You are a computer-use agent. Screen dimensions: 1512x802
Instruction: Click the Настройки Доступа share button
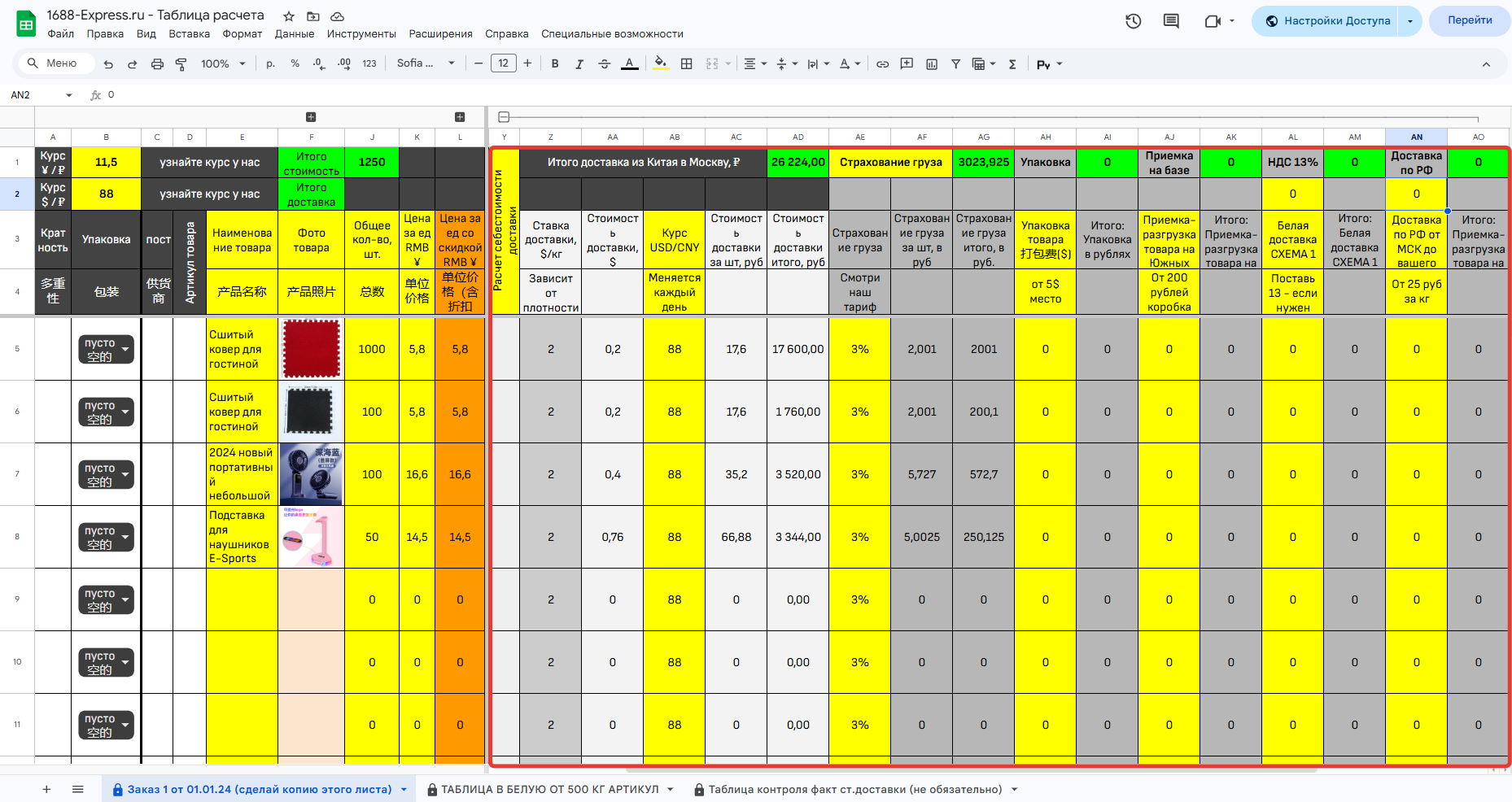[1328, 21]
